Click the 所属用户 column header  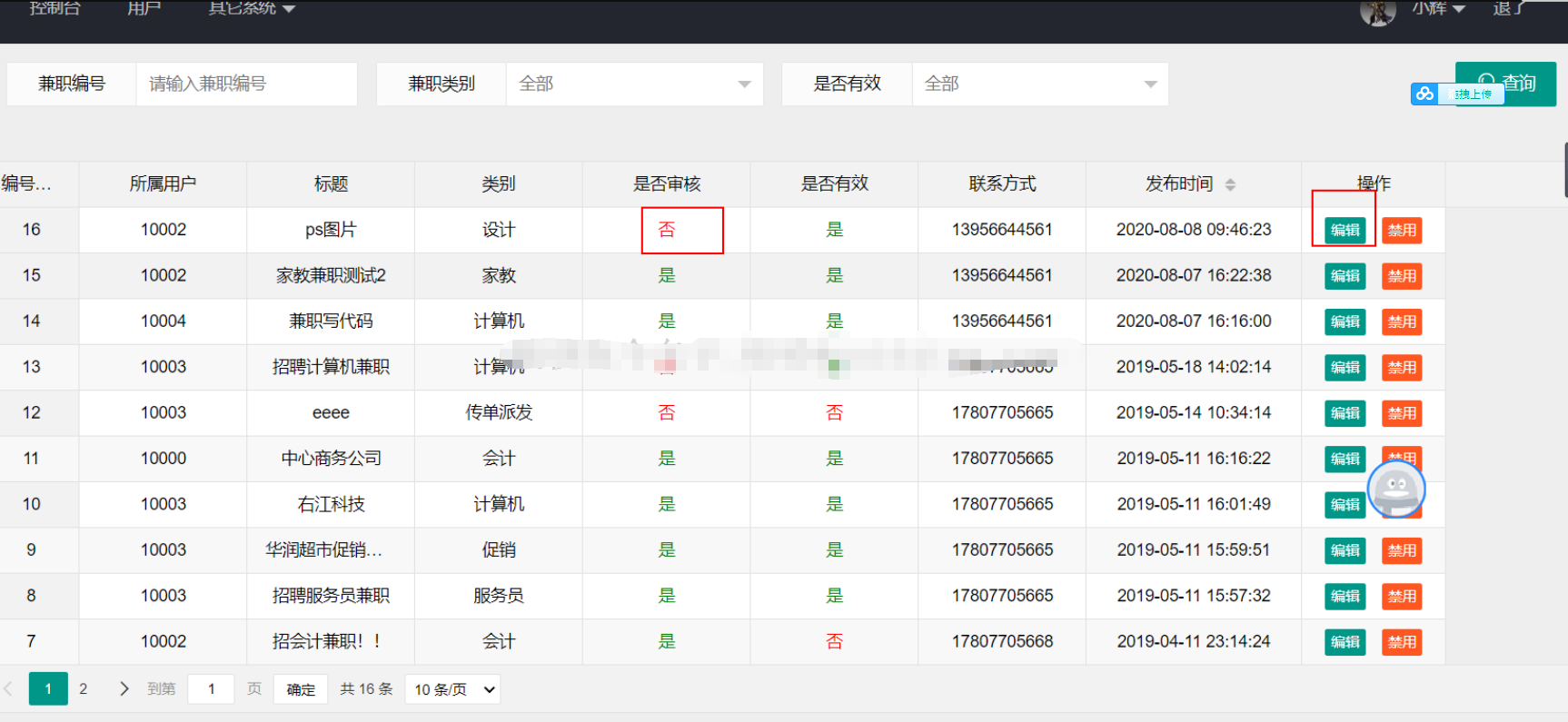(163, 184)
